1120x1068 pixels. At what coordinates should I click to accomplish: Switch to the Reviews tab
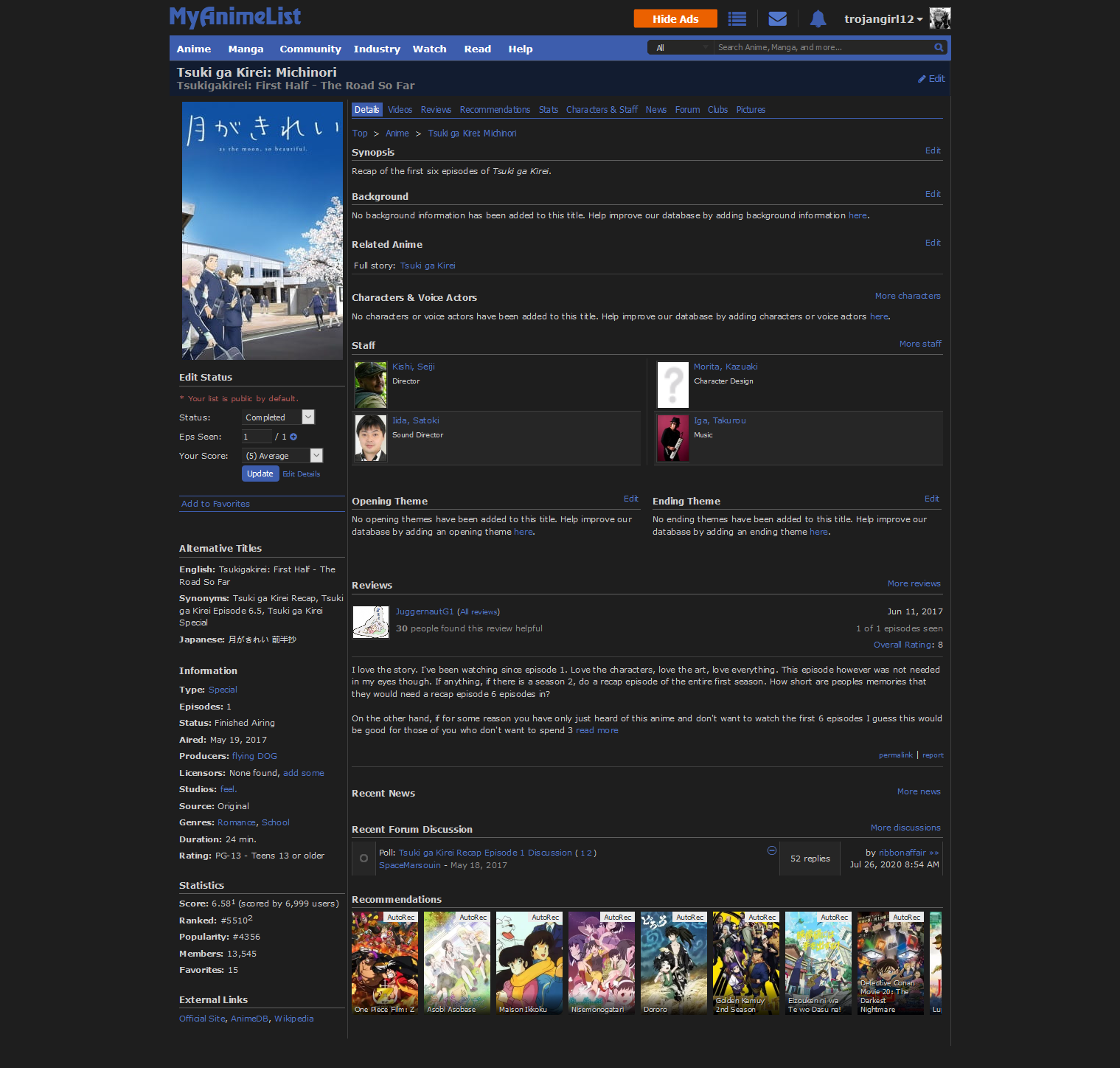436,110
